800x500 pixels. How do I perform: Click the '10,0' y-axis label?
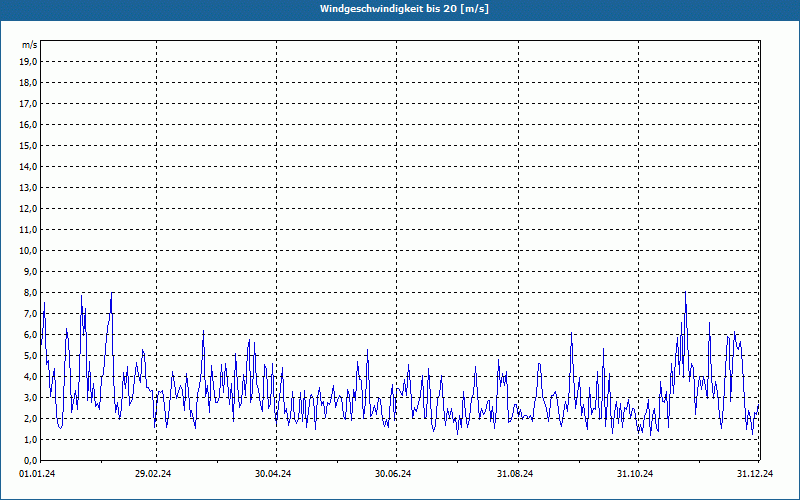(x=29, y=251)
